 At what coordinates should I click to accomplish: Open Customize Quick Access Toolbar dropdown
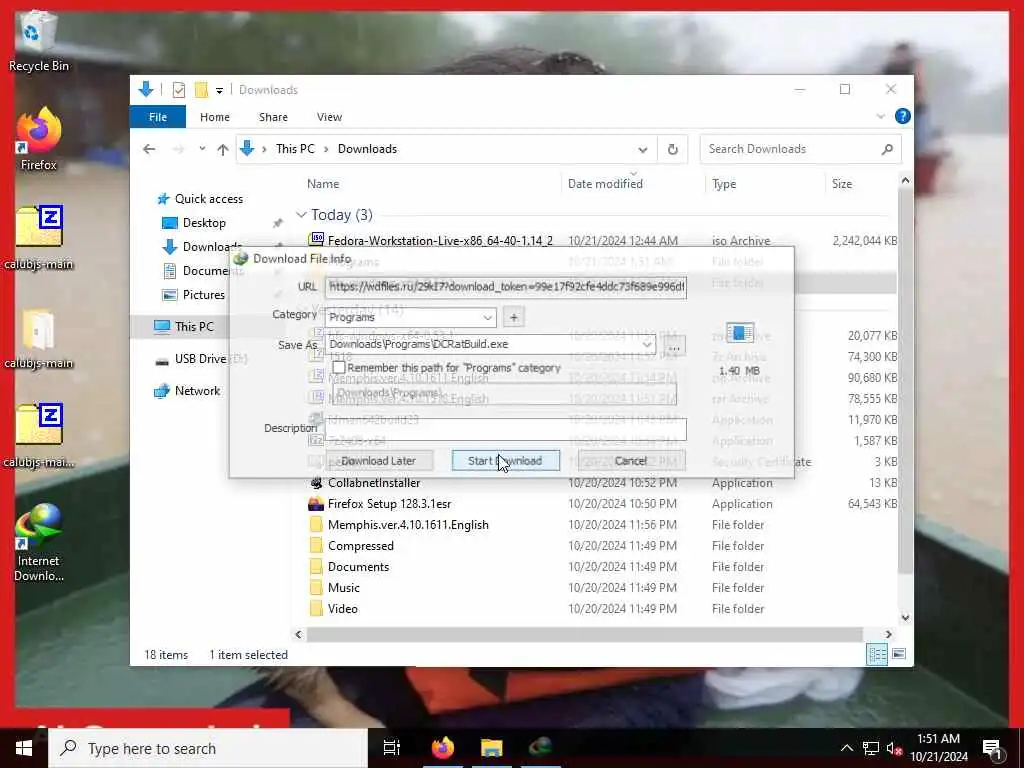click(x=219, y=90)
